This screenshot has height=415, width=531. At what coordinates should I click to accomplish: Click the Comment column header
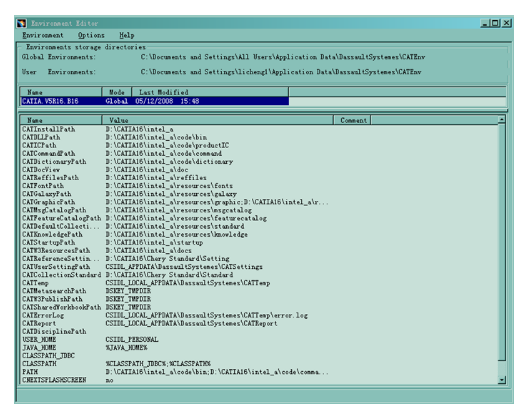[353, 120]
